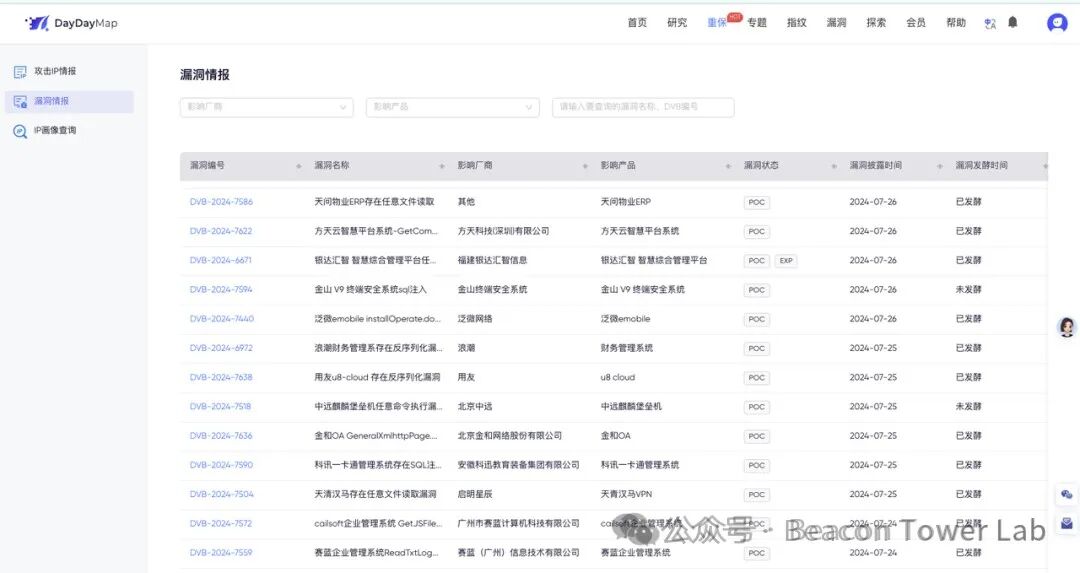Viewport: 1080px width, 573px height.
Task: Click product cell 天青汉马VPN
Action: coord(626,494)
